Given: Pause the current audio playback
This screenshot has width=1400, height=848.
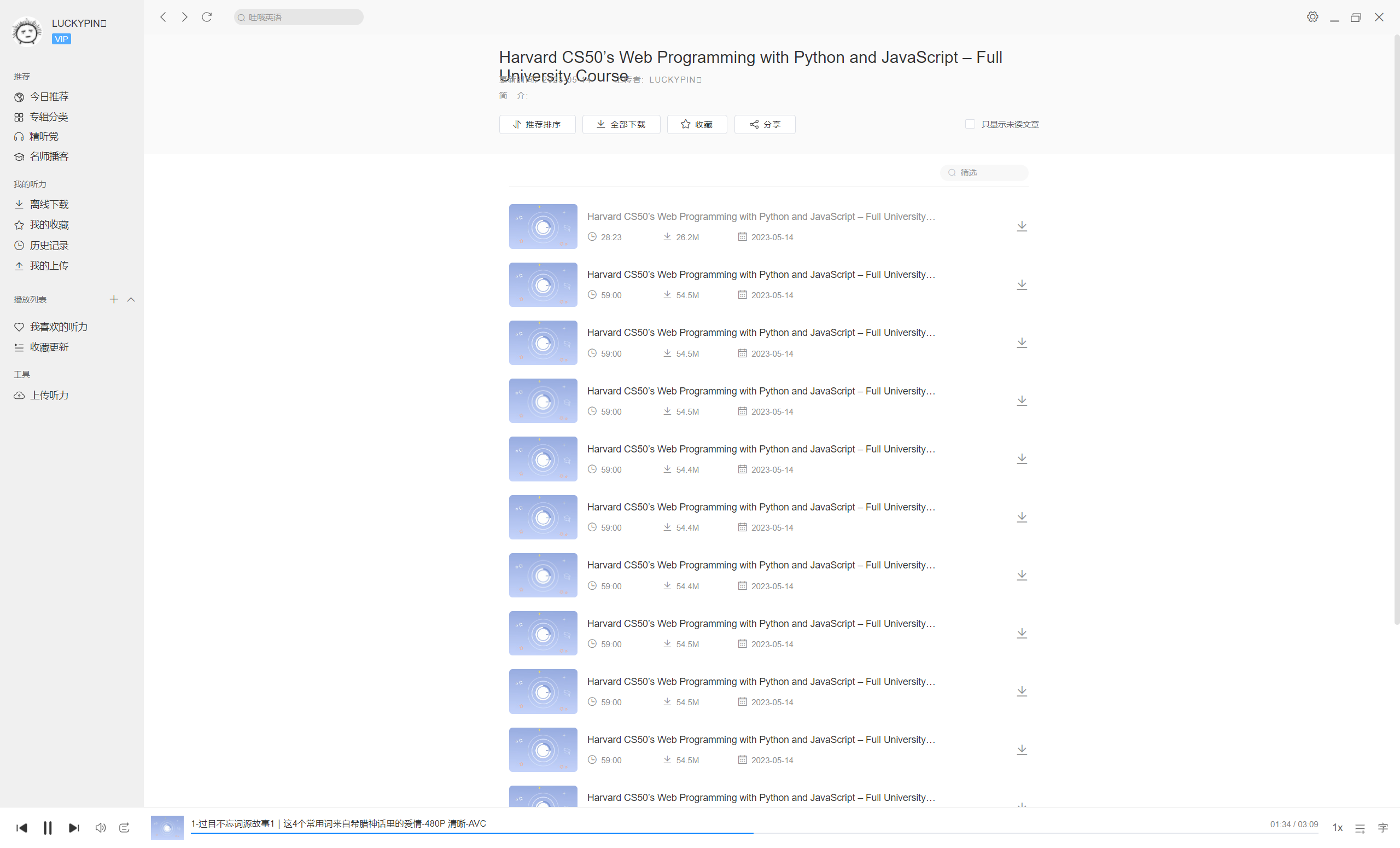Looking at the screenshot, I should click(x=48, y=828).
